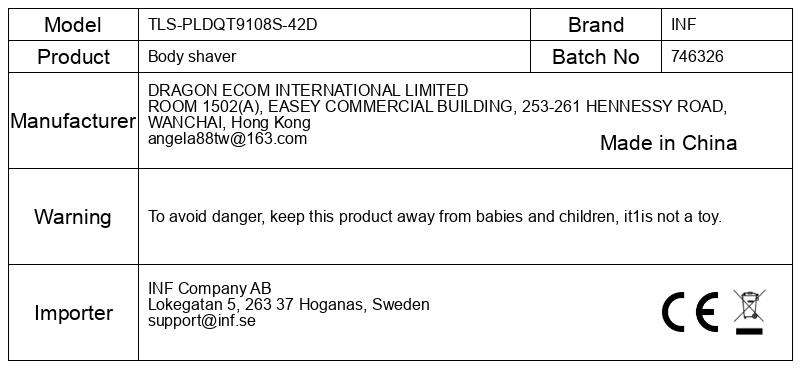Click the INF Company AB name
Image resolution: width=800 pixels, height=380 pixels.
pos(210,288)
